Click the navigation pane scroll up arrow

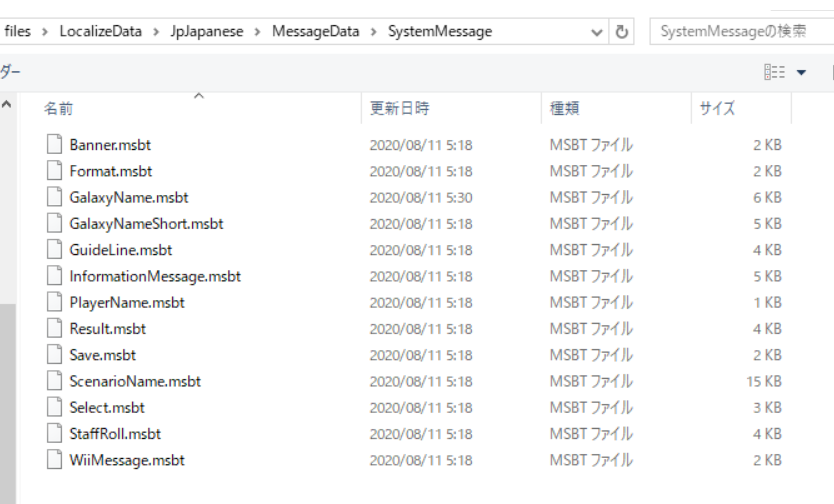tap(9, 105)
